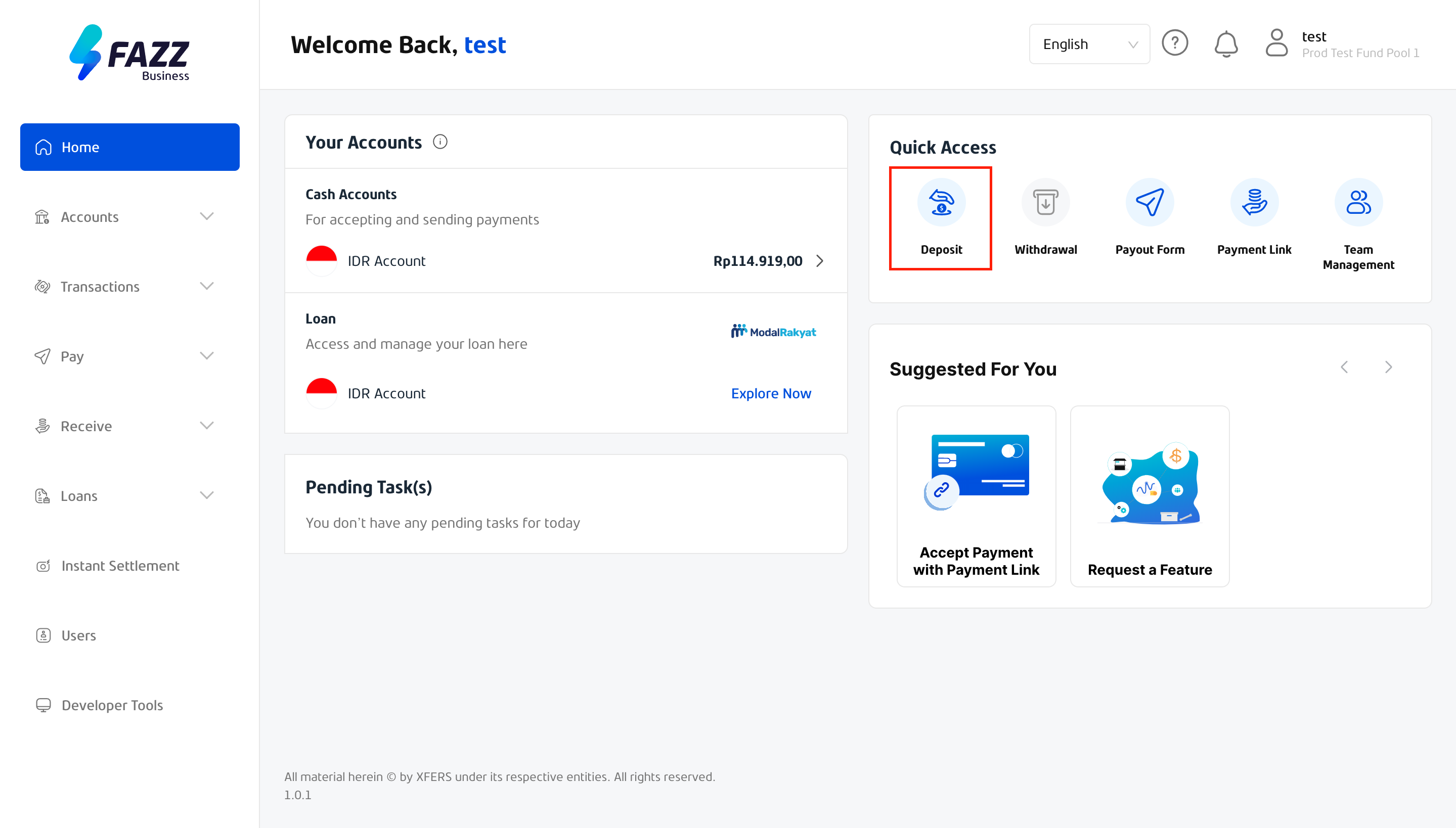Click the help question mark icon
The image size is (1456, 828).
(1174, 42)
